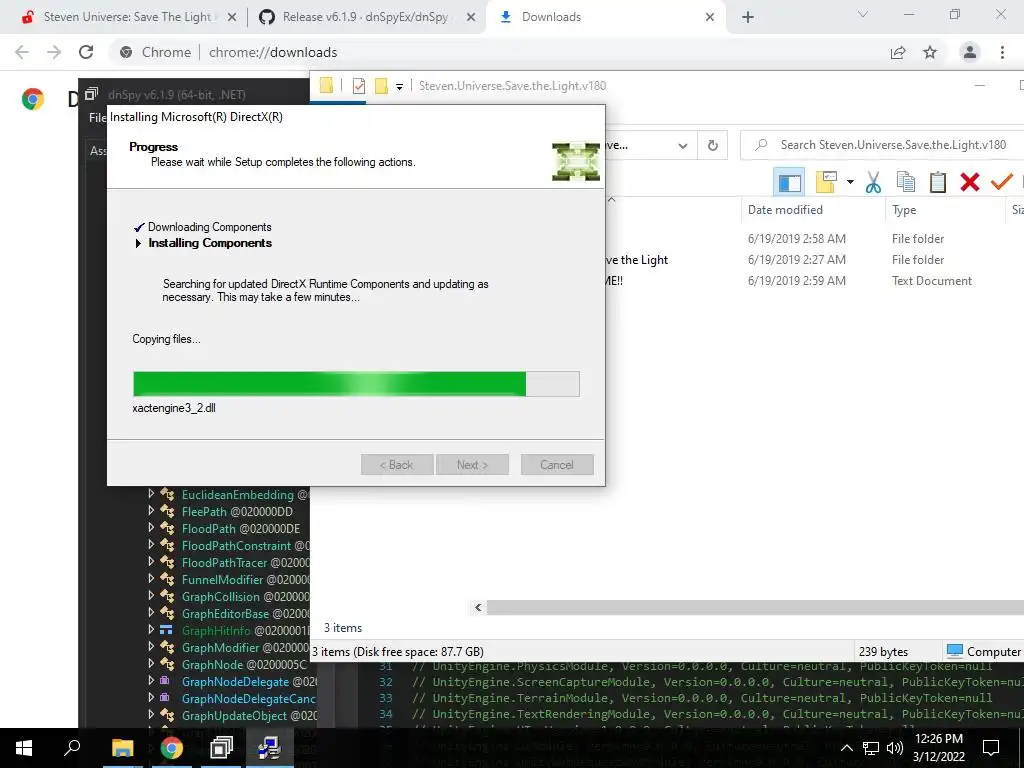Refresh the Explorer address bar
The height and width of the screenshot is (768, 1024).
[x=712, y=146]
